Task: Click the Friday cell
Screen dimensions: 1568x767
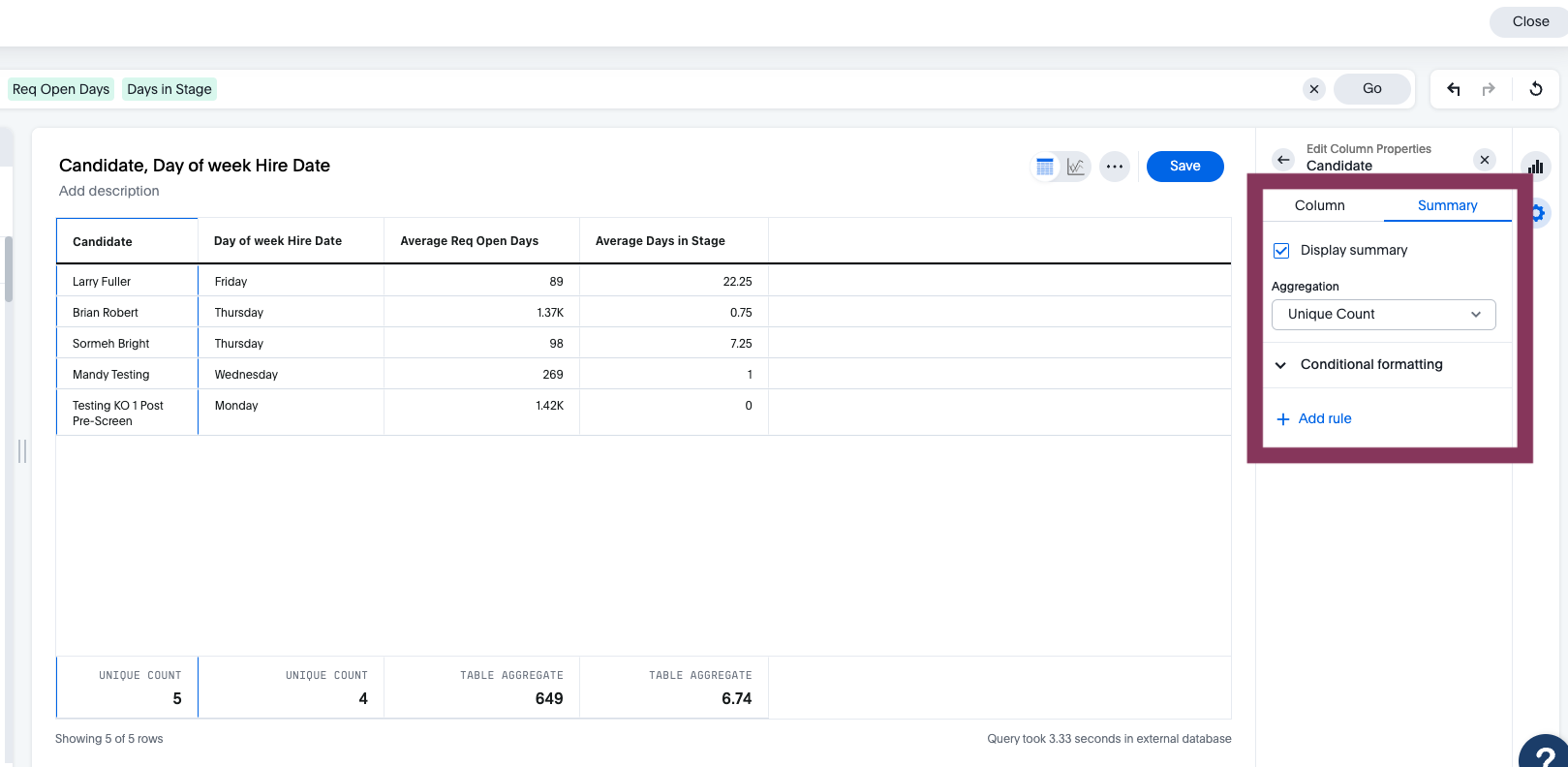Action: [291, 282]
